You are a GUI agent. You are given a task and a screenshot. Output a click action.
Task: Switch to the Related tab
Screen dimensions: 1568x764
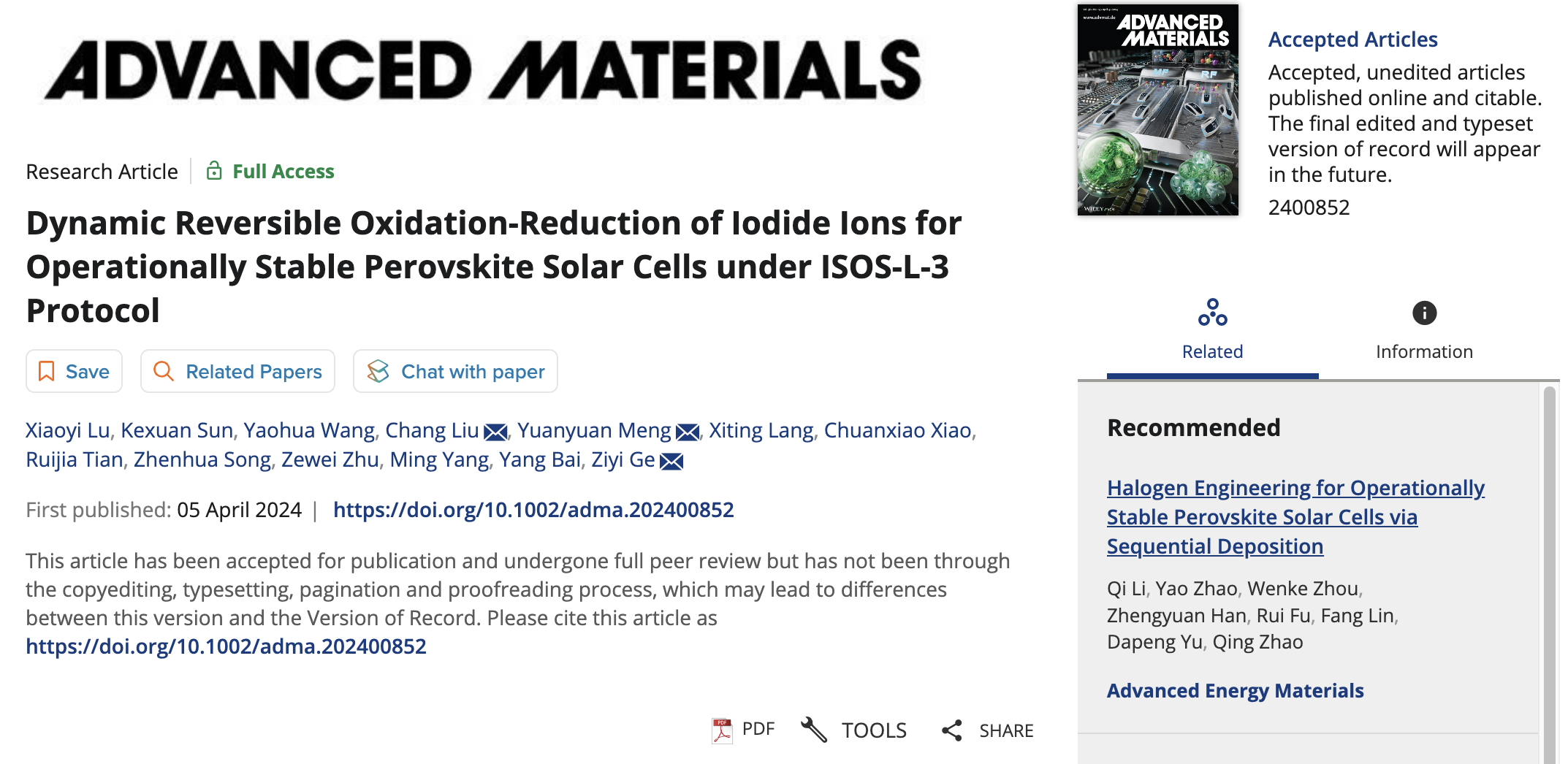(x=1213, y=331)
